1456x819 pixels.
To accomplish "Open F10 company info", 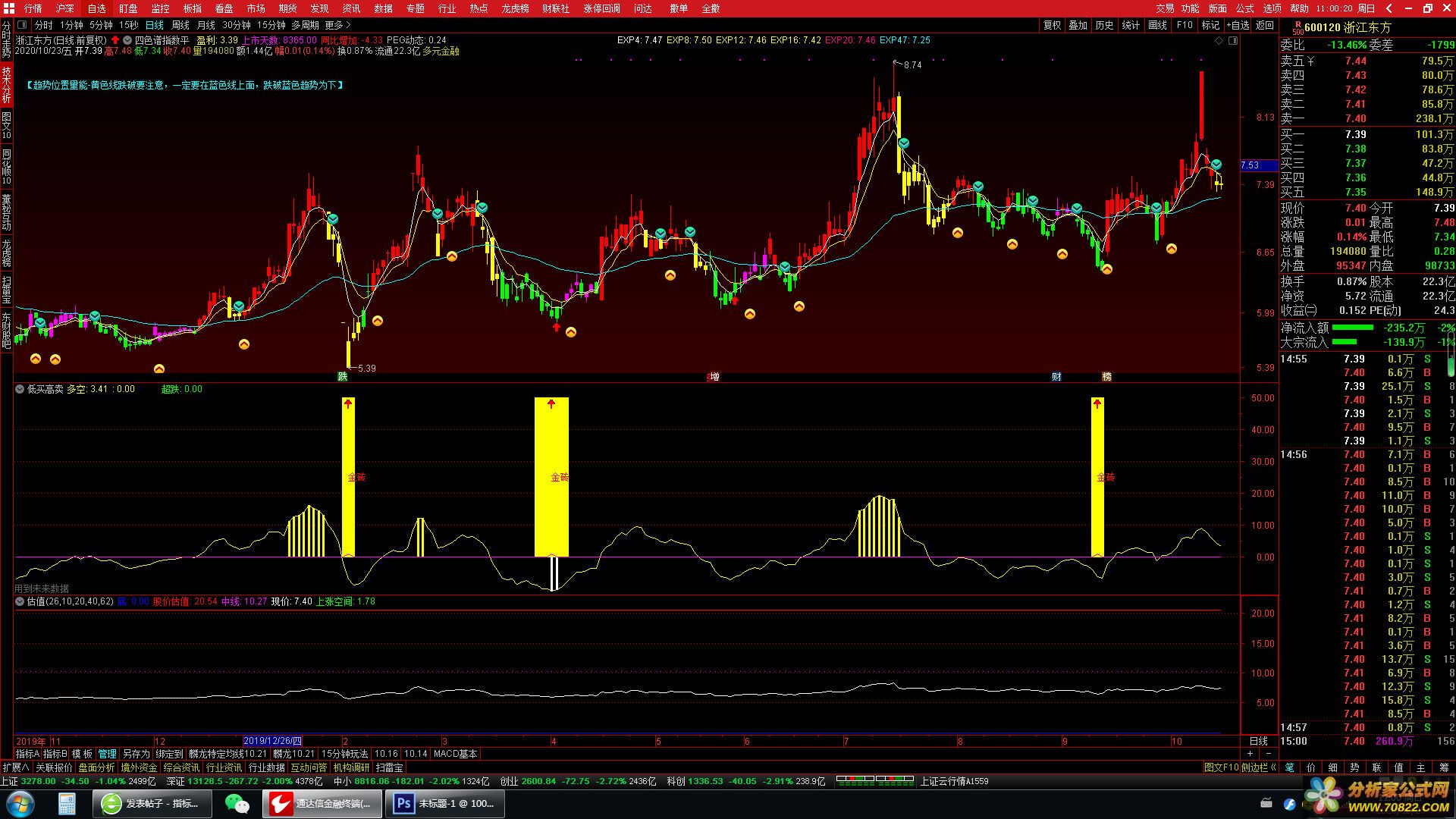I will 1185,25.
